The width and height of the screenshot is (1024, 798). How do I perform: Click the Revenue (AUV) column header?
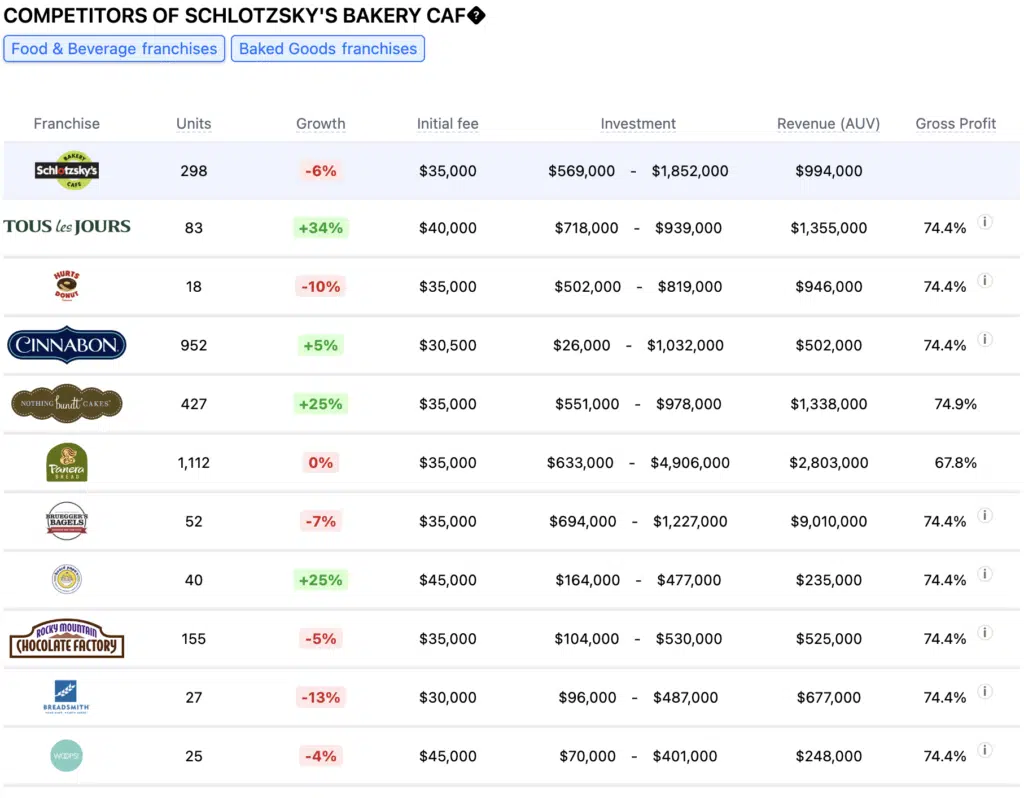tap(828, 124)
